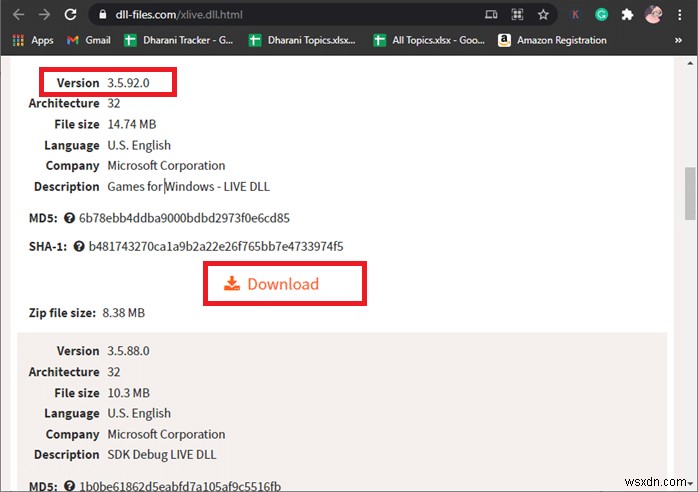Open the QR code icon in address bar
The image size is (698, 492).
tap(517, 15)
